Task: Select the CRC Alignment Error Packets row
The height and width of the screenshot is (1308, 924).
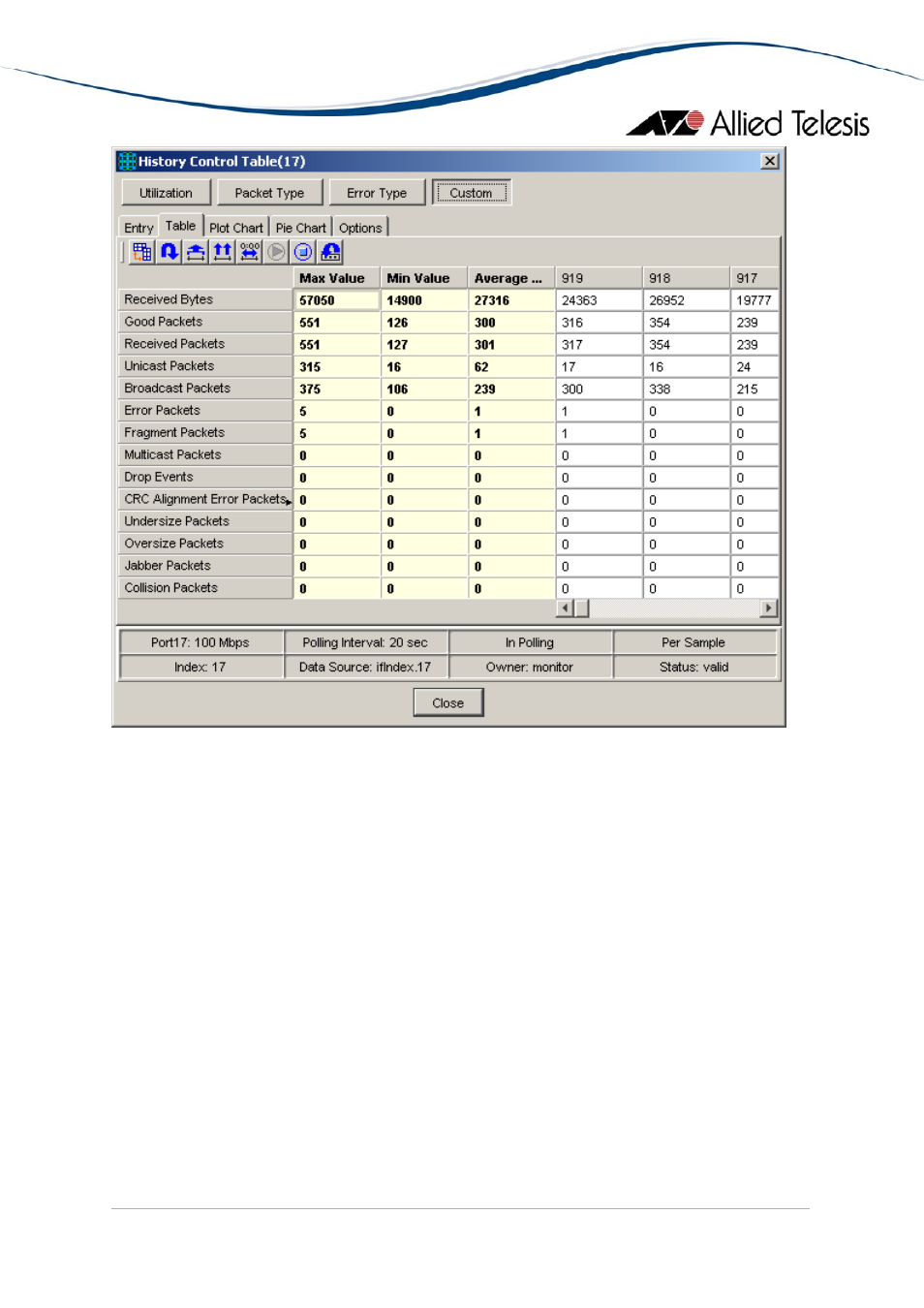Action: tap(205, 499)
